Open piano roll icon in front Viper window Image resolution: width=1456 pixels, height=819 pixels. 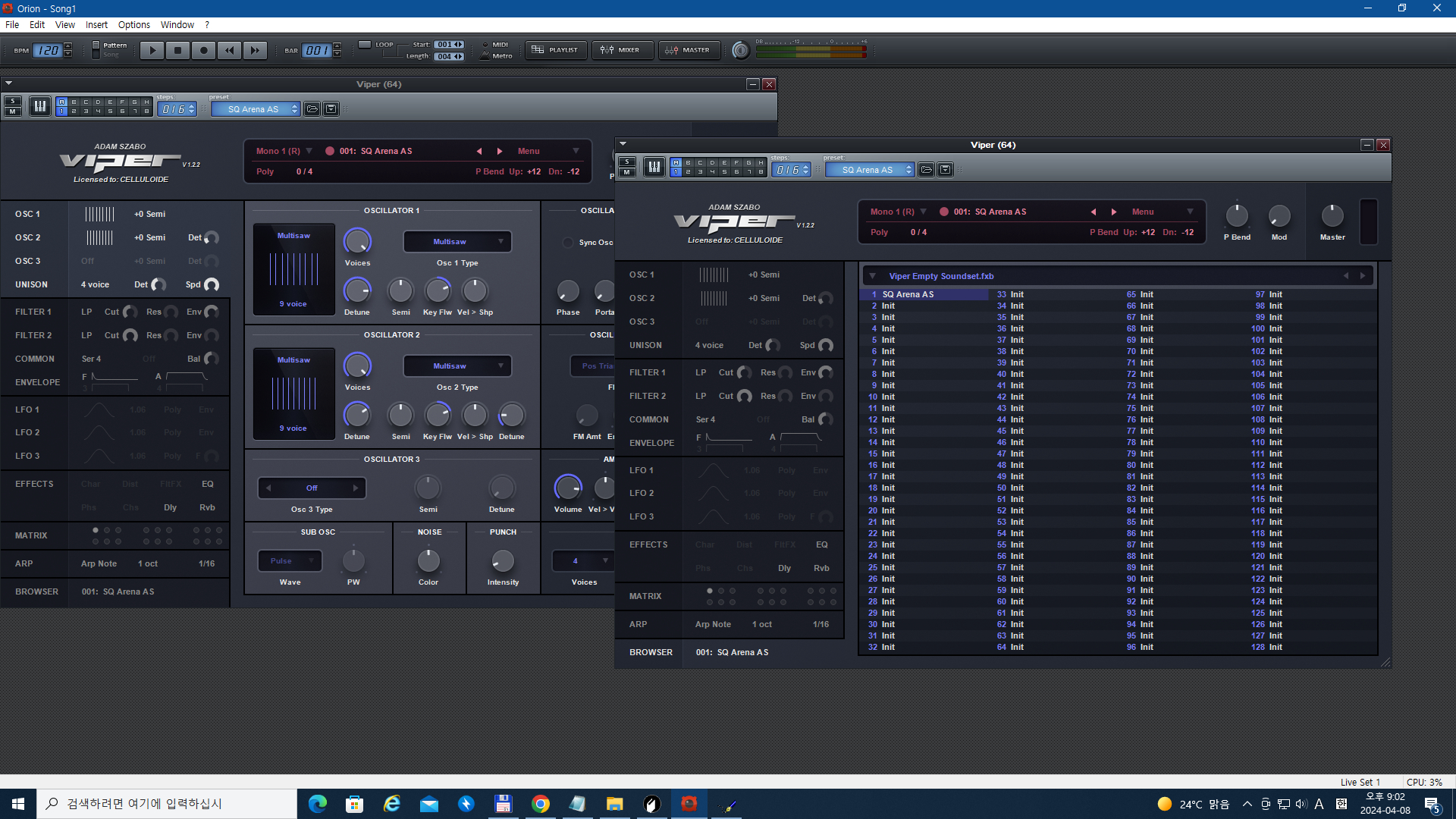[654, 168]
